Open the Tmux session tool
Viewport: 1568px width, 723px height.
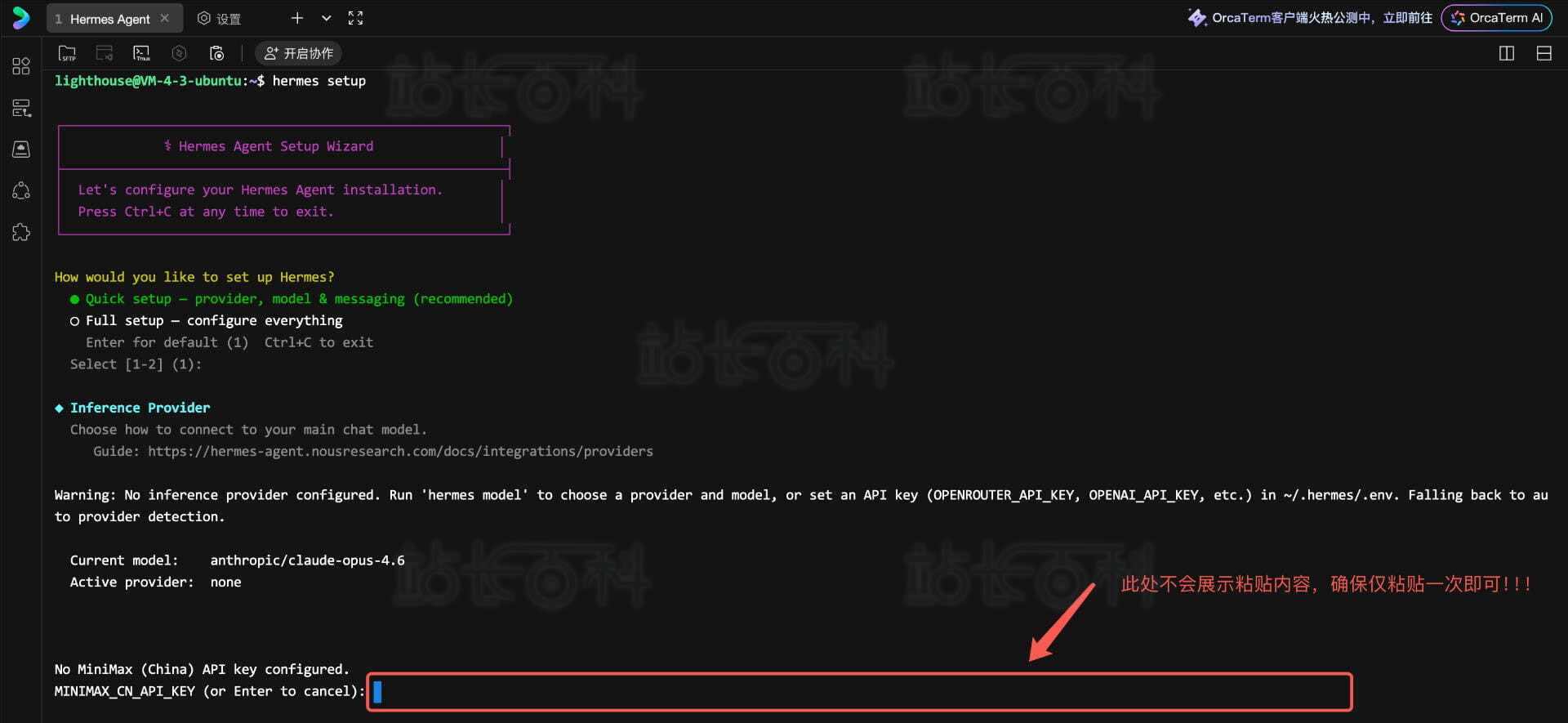141,53
